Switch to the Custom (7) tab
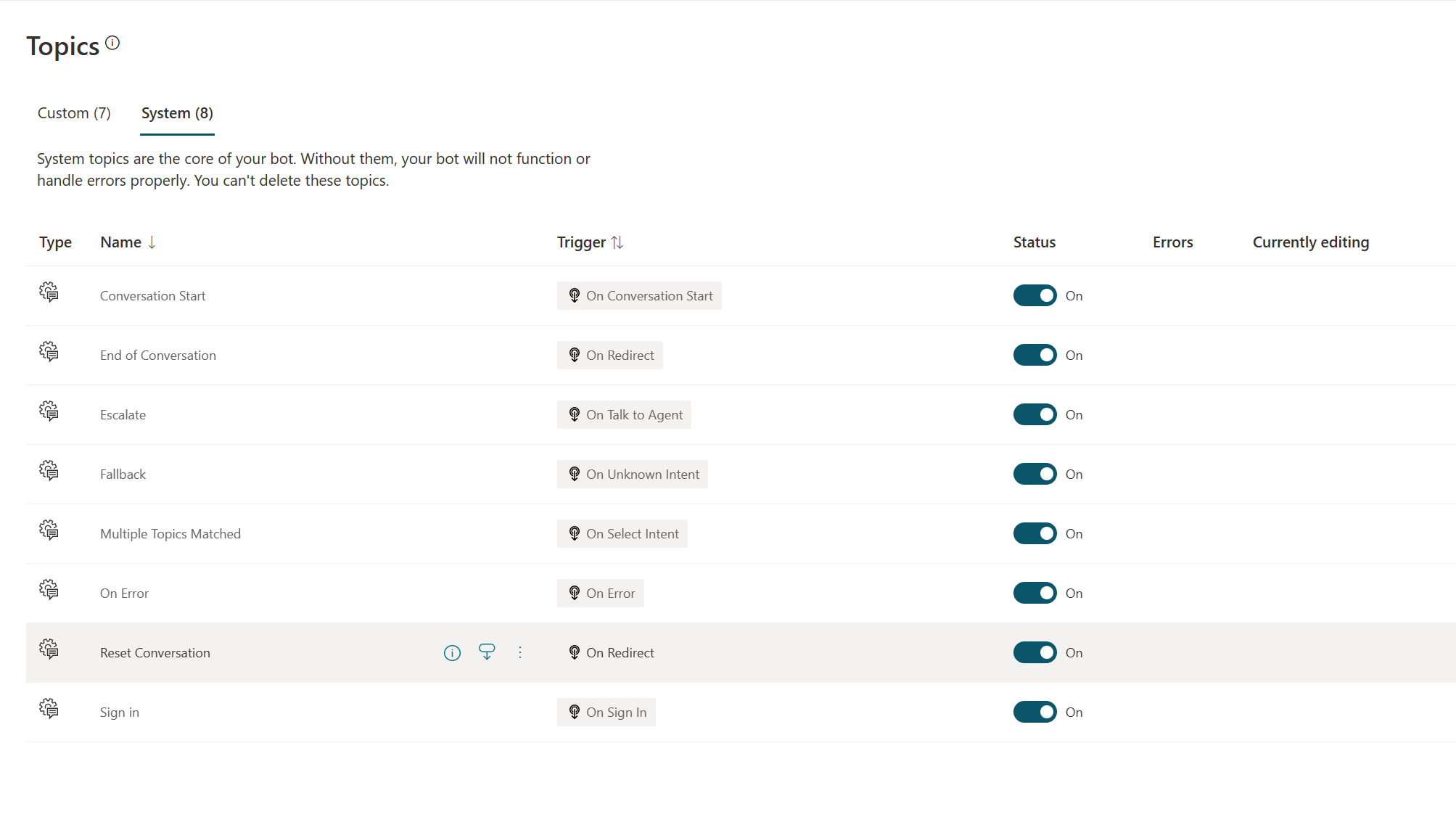1456x825 pixels. pyautogui.click(x=73, y=113)
